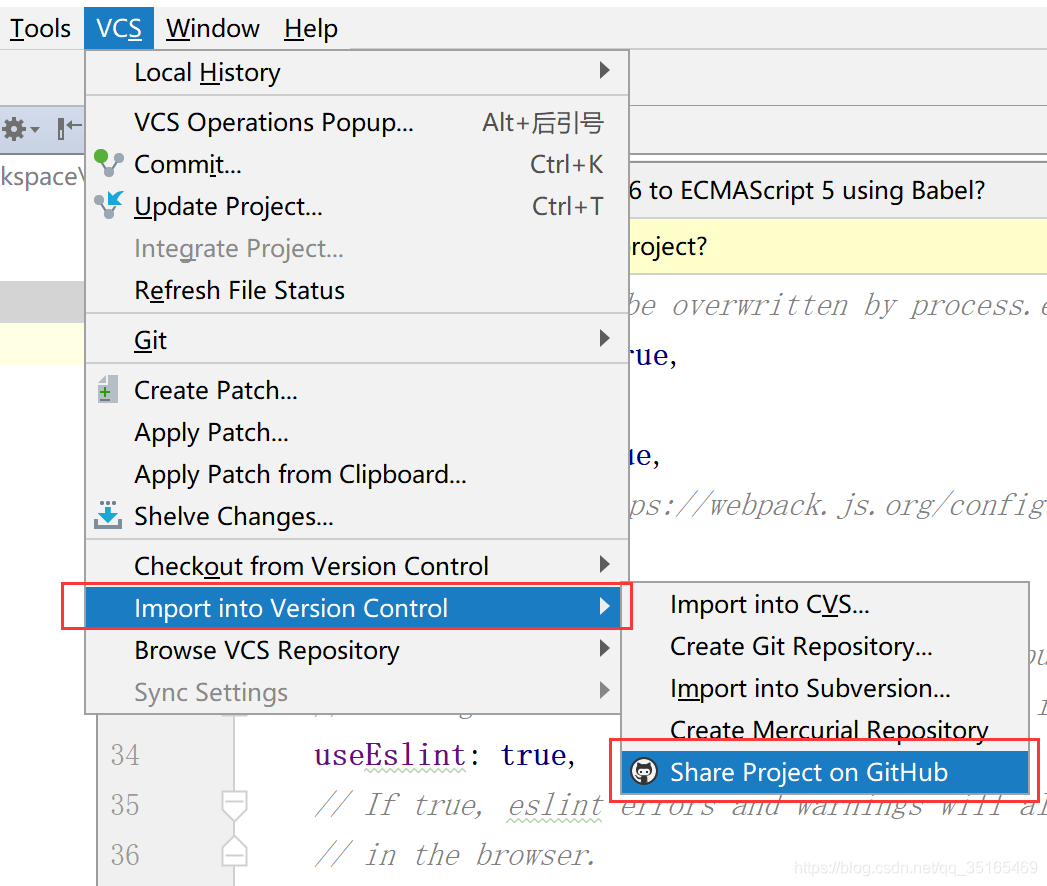1047x886 pixels.
Task: Click the hide panel icon beside gear
Action: [69, 127]
